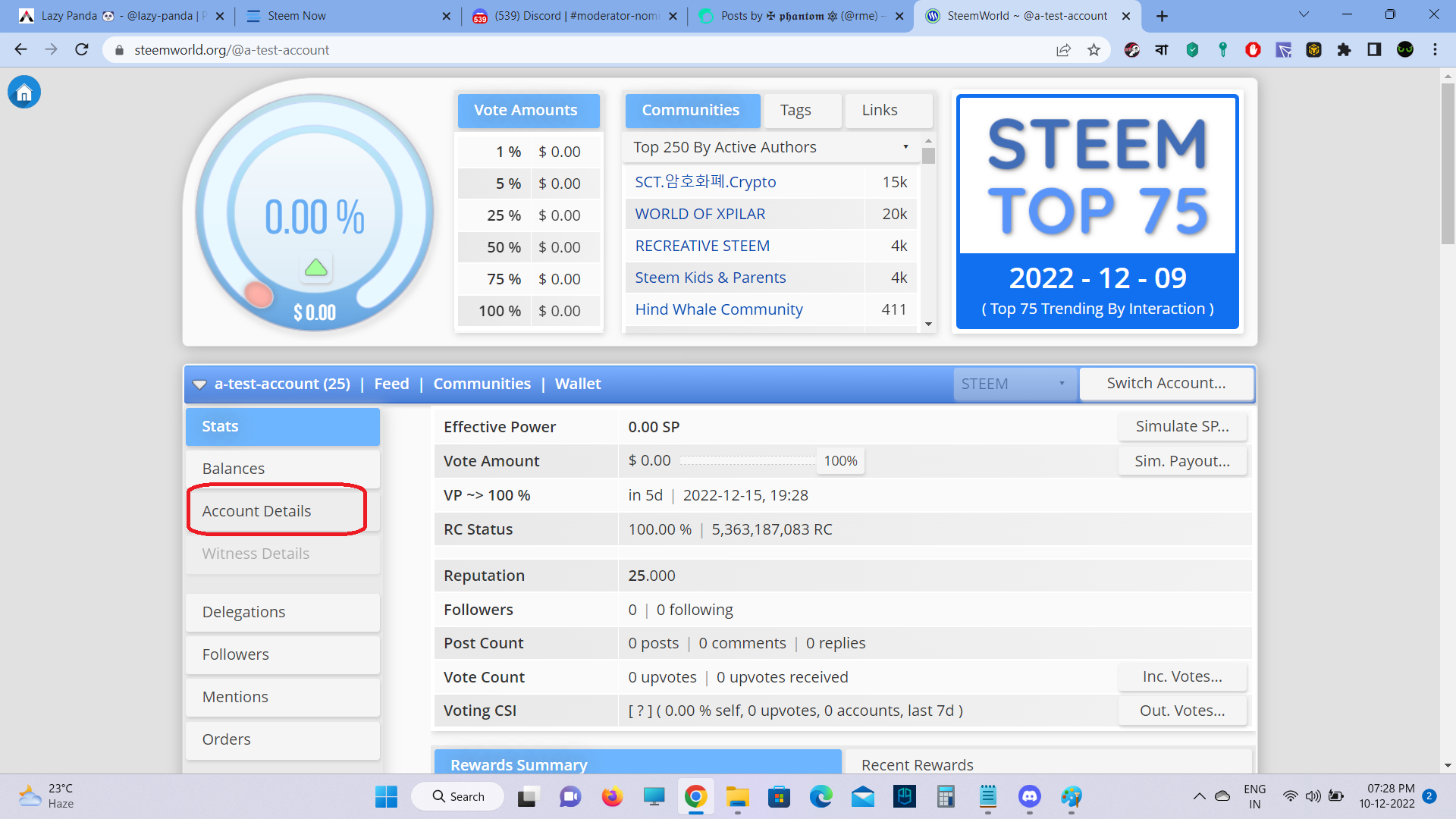This screenshot has width=1456, height=819.
Task: Open Account Details section
Action: [x=256, y=511]
